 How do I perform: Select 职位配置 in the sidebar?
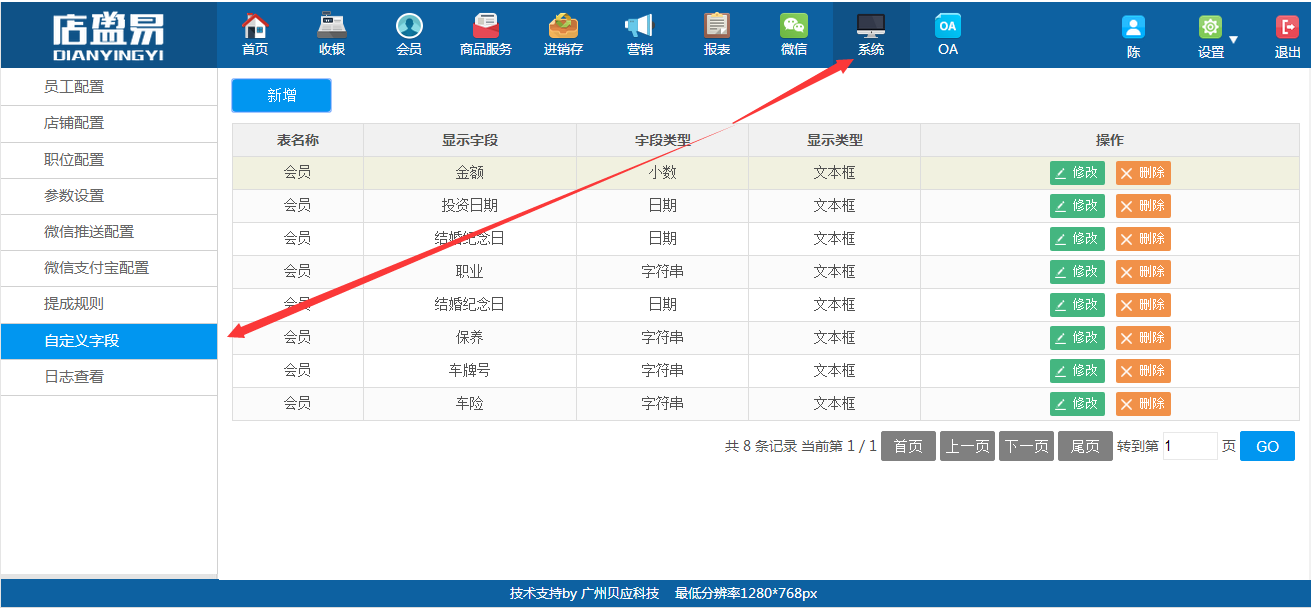point(109,160)
